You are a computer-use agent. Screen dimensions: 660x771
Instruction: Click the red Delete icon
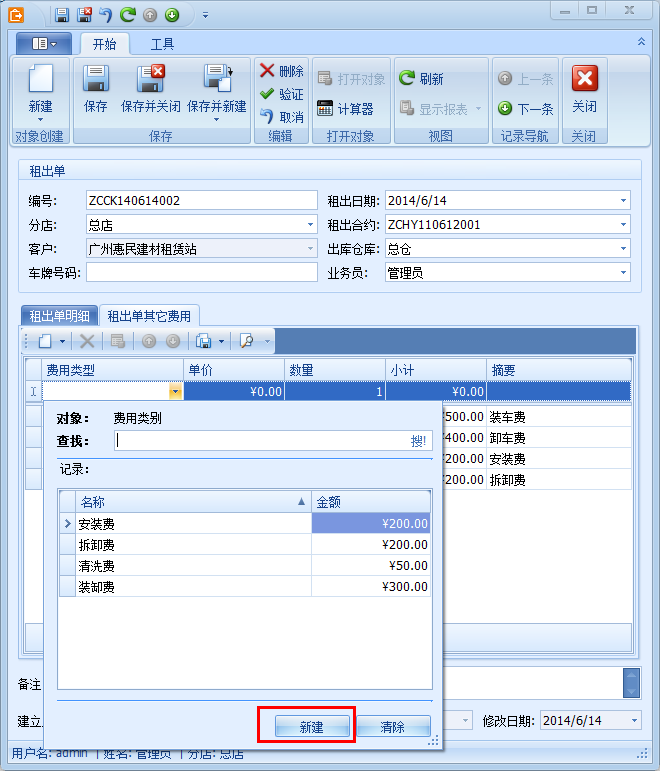click(x=268, y=71)
